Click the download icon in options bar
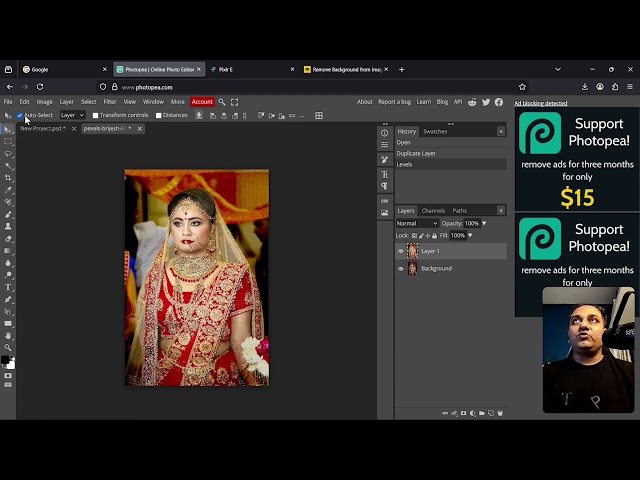The width and height of the screenshot is (640, 480). [199, 116]
